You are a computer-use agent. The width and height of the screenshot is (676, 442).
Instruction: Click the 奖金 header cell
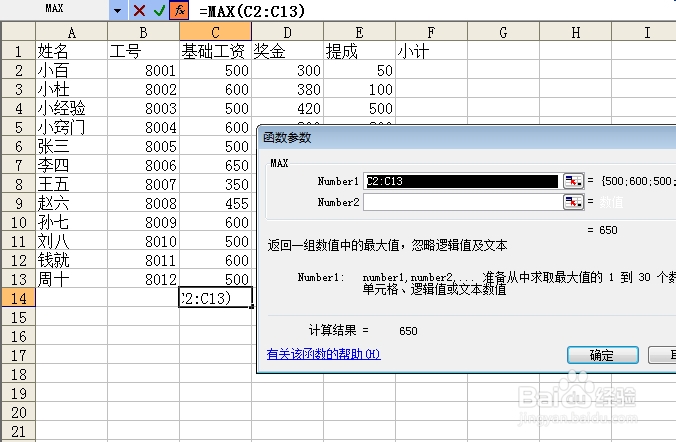(288, 51)
